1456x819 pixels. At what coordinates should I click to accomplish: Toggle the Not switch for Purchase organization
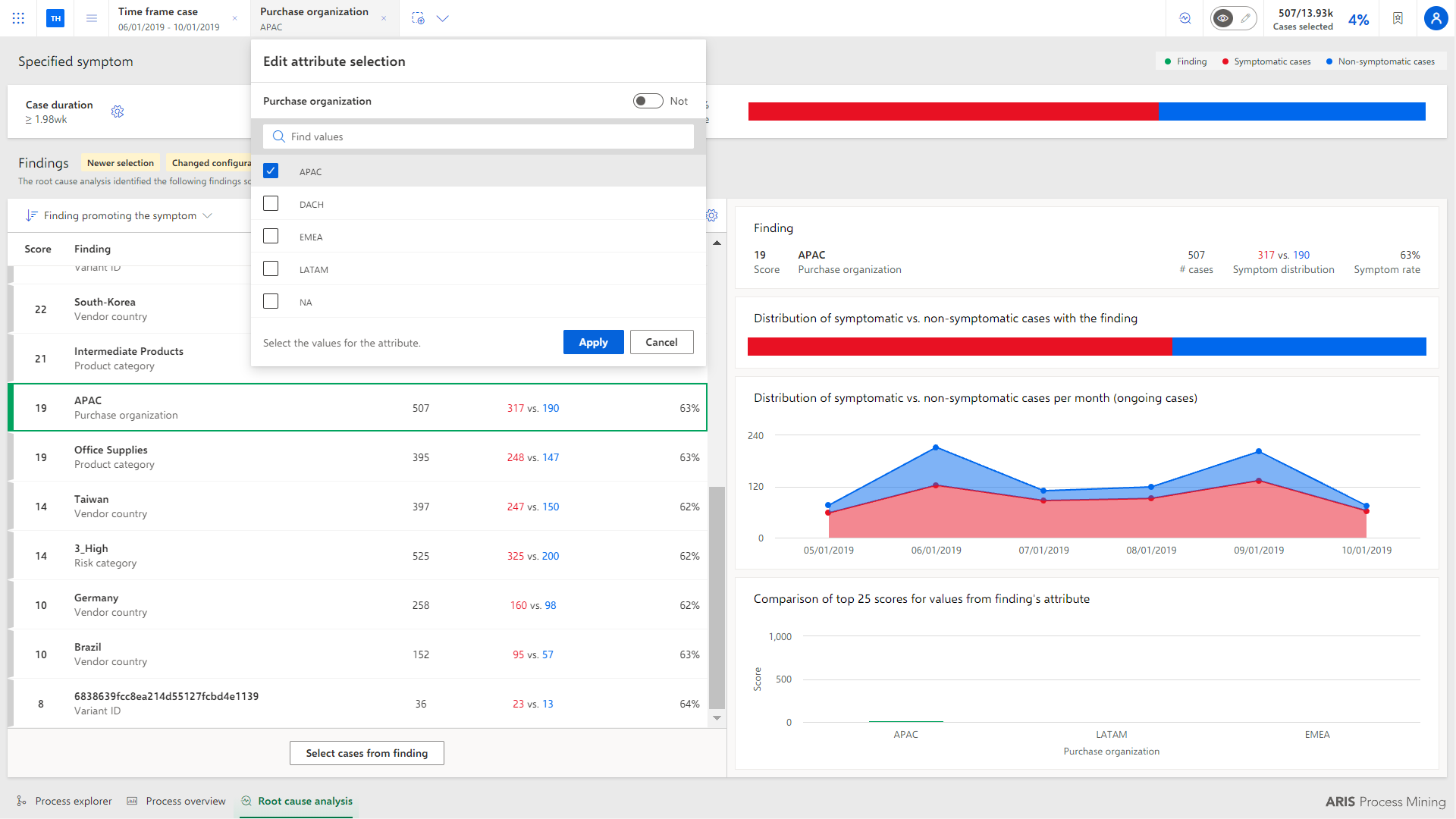648,101
